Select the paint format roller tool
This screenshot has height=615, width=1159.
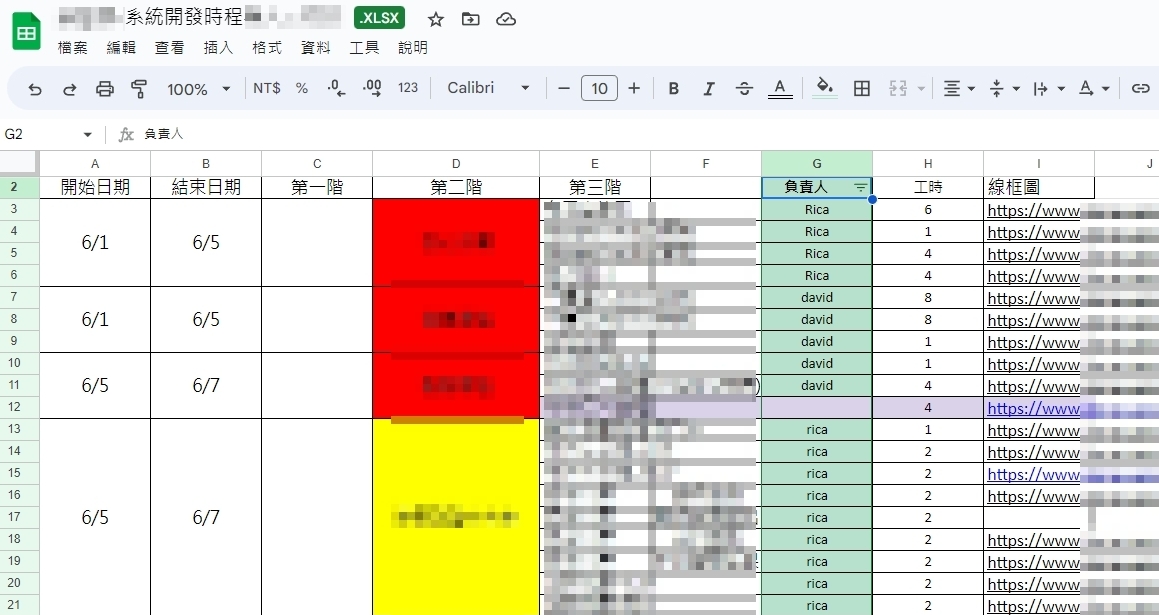pyautogui.click(x=139, y=89)
